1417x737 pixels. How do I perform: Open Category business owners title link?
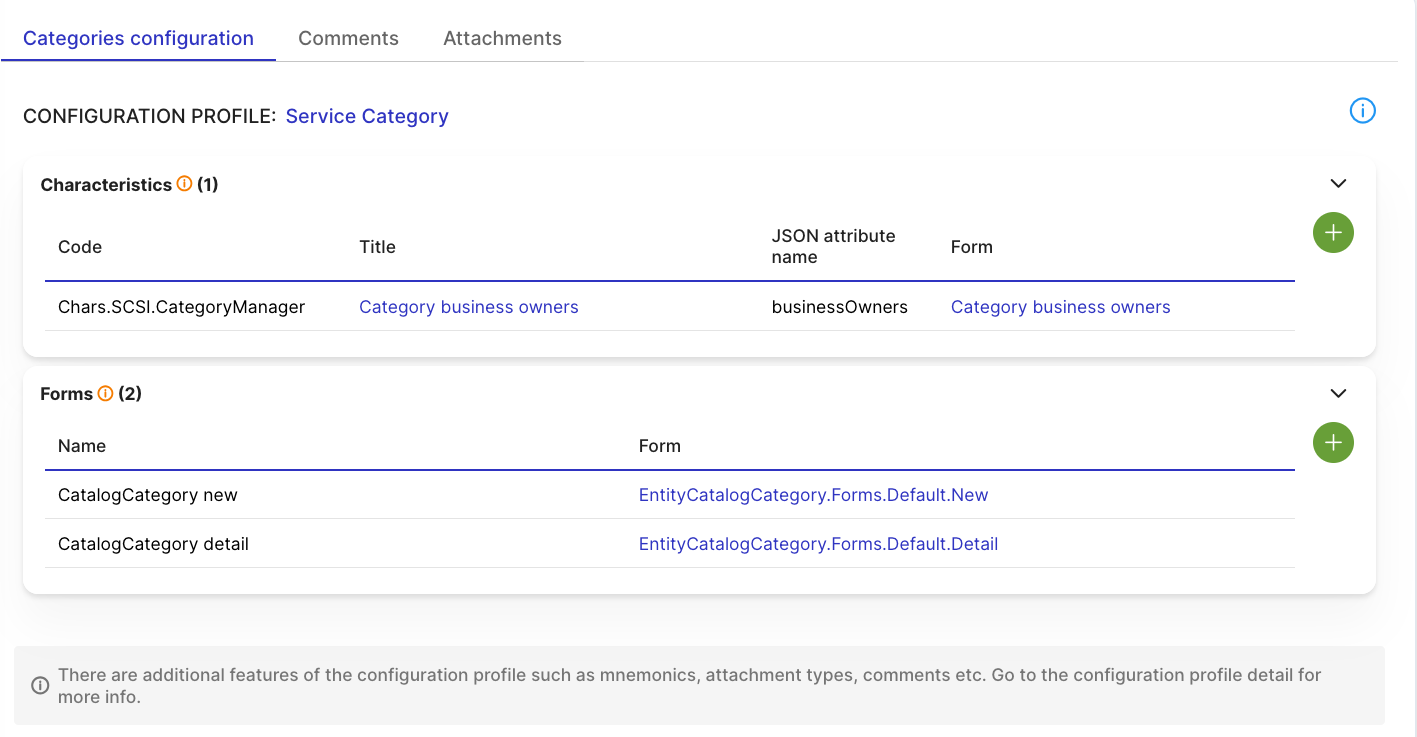(468, 307)
